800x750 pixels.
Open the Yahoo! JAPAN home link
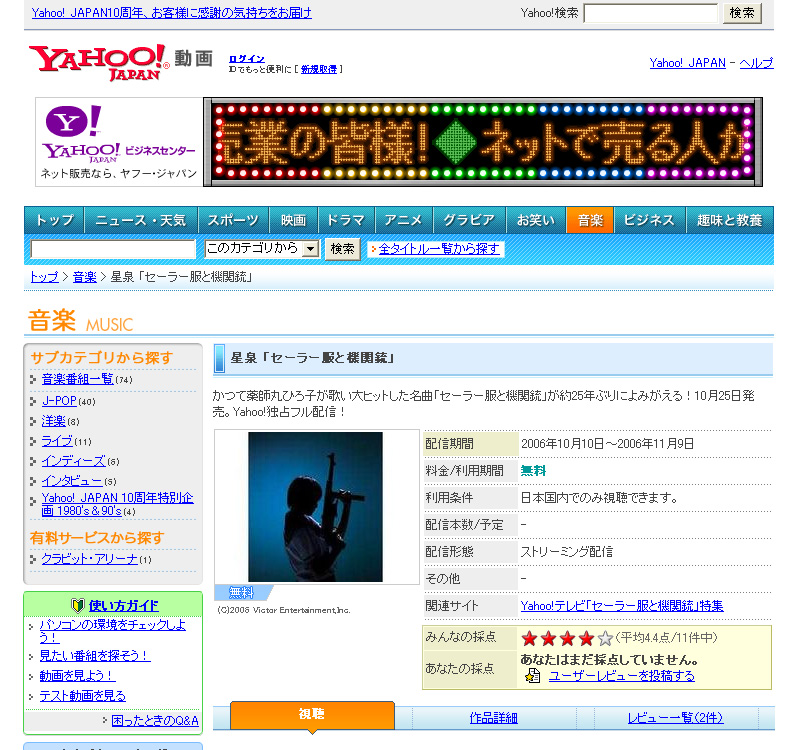click(687, 63)
